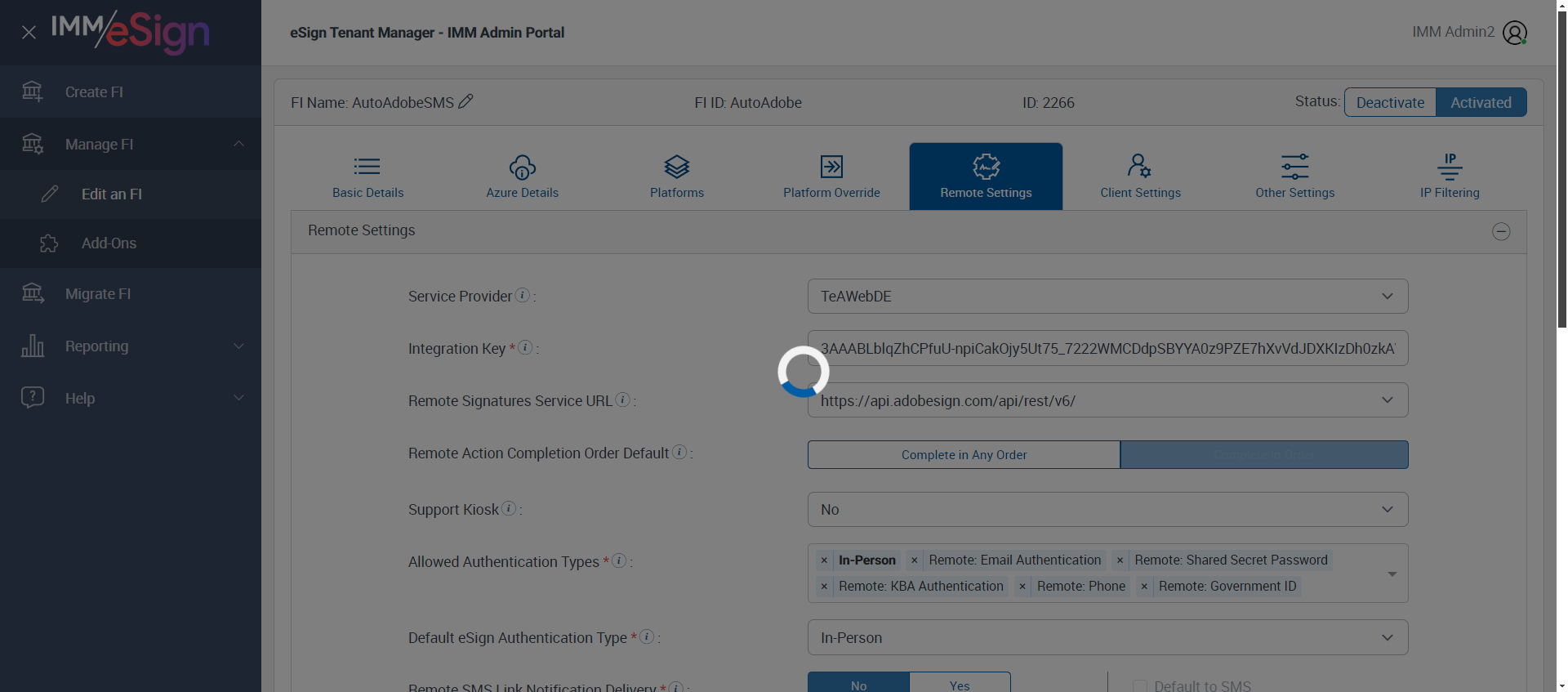Show info for Remote Signatures Service URL
Screen dimensions: 1568x692
coord(622,400)
